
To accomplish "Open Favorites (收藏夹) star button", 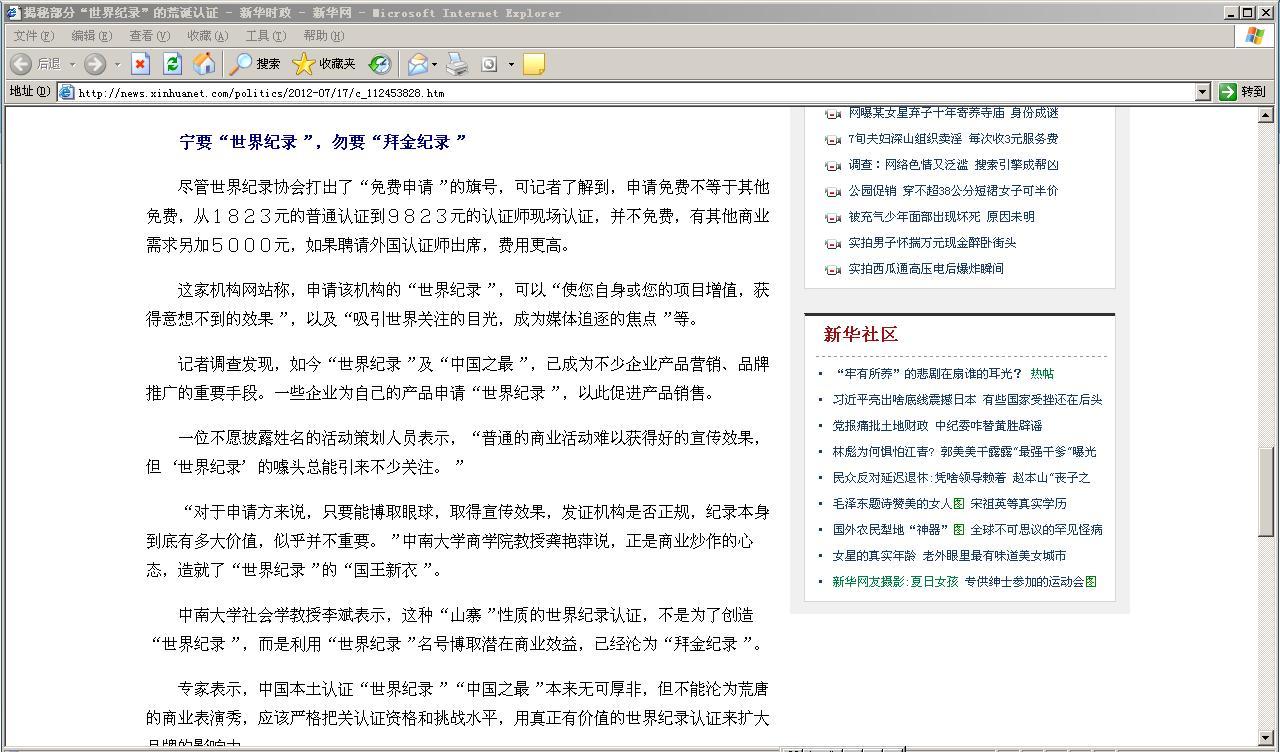I will [323, 64].
